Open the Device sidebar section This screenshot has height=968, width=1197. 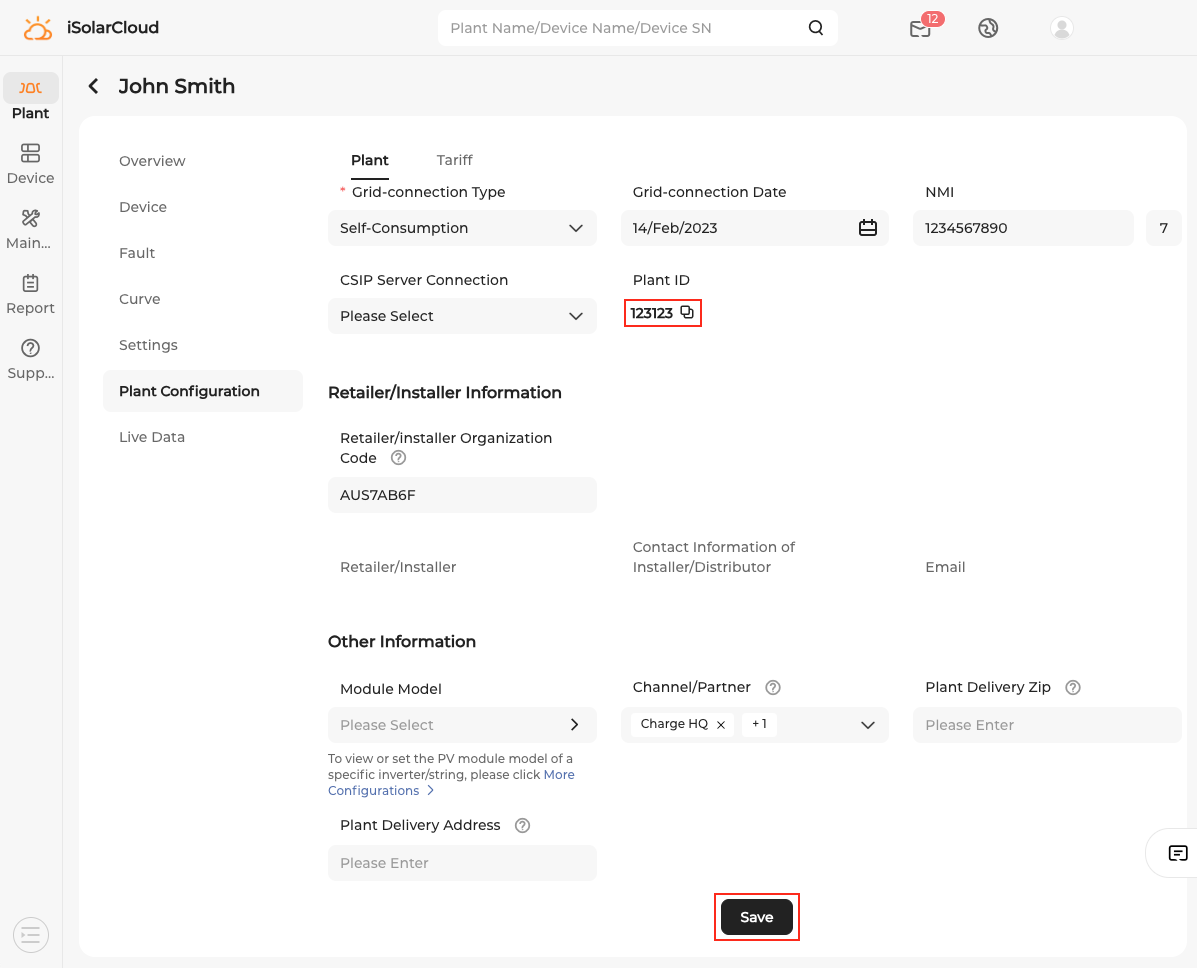[30, 163]
